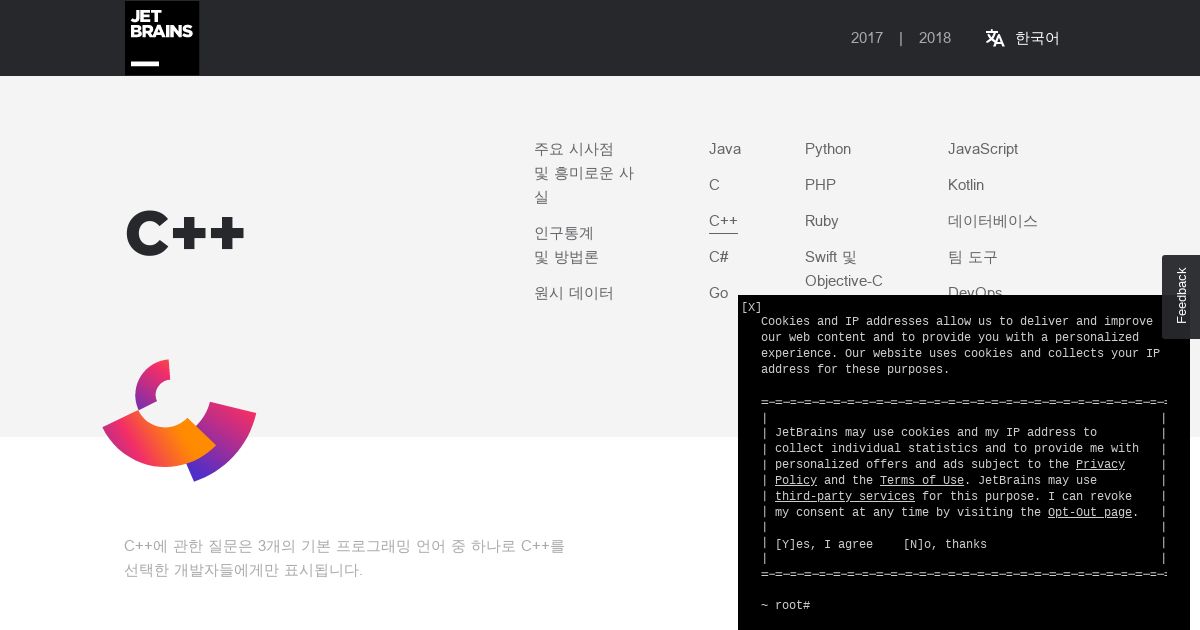Image resolution: width=1200 pixels, height=630 pixels.
Task: Click the C++ colorful logo graphic
Action: pyautogui.click(x=179, y=420)
